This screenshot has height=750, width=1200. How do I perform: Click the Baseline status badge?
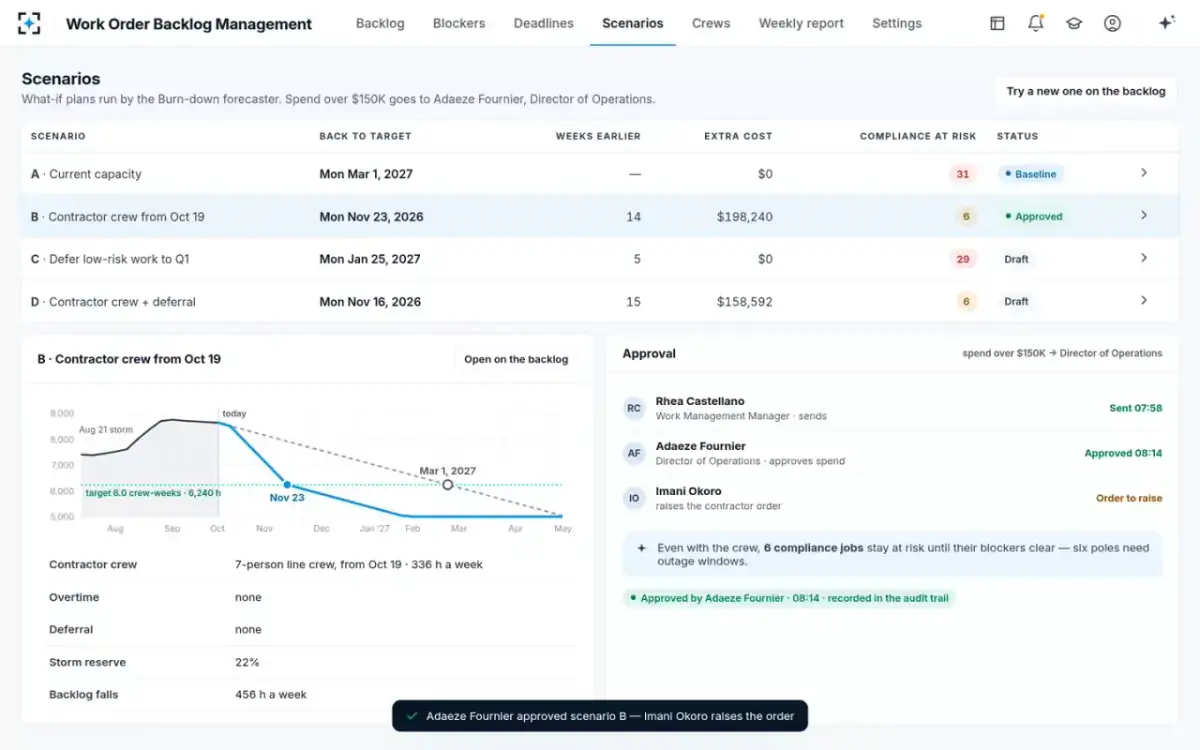1030,174
